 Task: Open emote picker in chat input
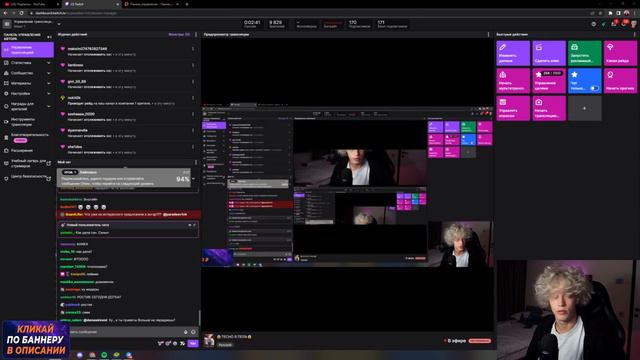(x=193, y=332)
